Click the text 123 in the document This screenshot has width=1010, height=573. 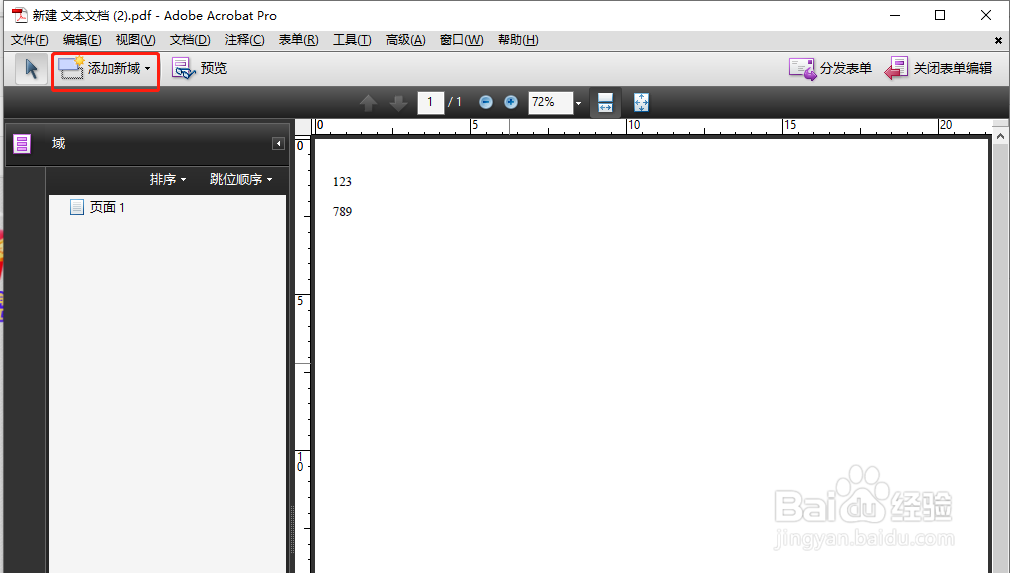(342, 182)
